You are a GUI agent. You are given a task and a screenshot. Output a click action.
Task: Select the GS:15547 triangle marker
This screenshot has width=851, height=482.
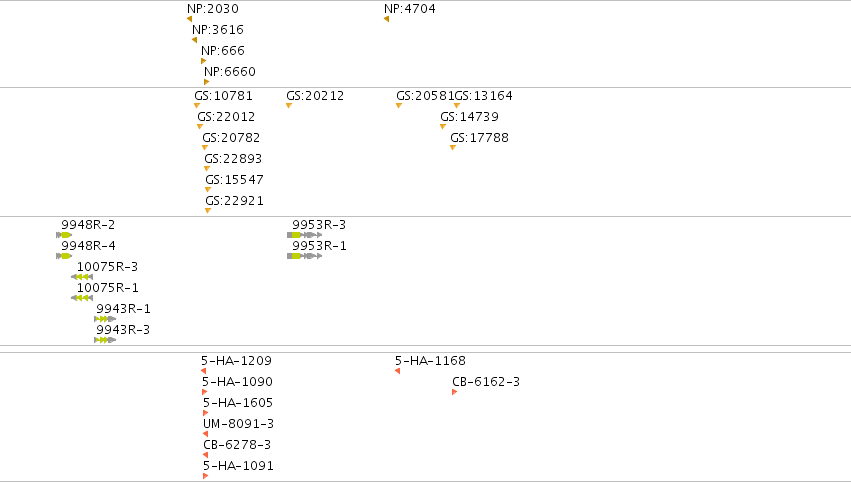pos(208,189)
